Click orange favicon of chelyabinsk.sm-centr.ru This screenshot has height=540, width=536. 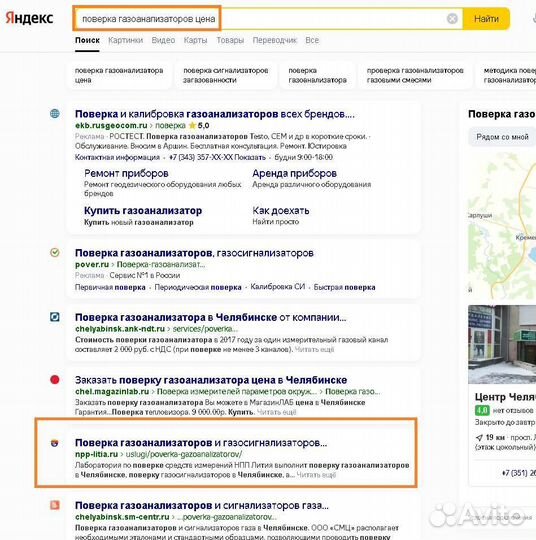55,505
